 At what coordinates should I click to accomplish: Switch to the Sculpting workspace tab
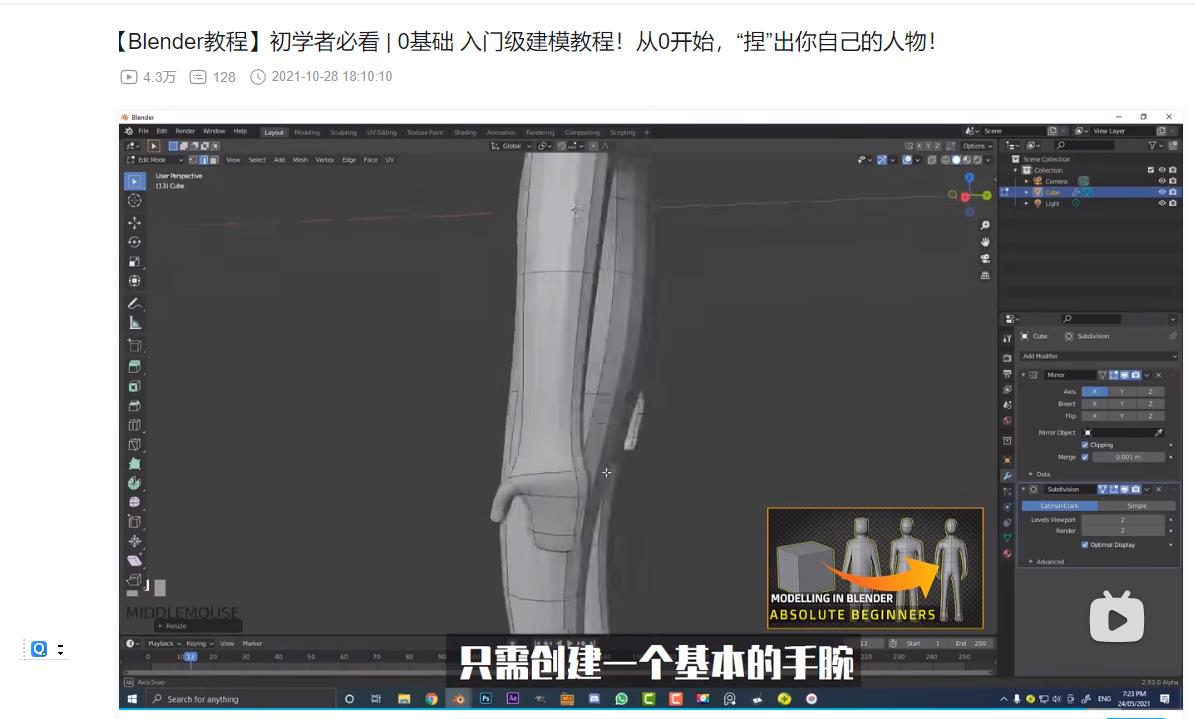[x=343, y=133]
